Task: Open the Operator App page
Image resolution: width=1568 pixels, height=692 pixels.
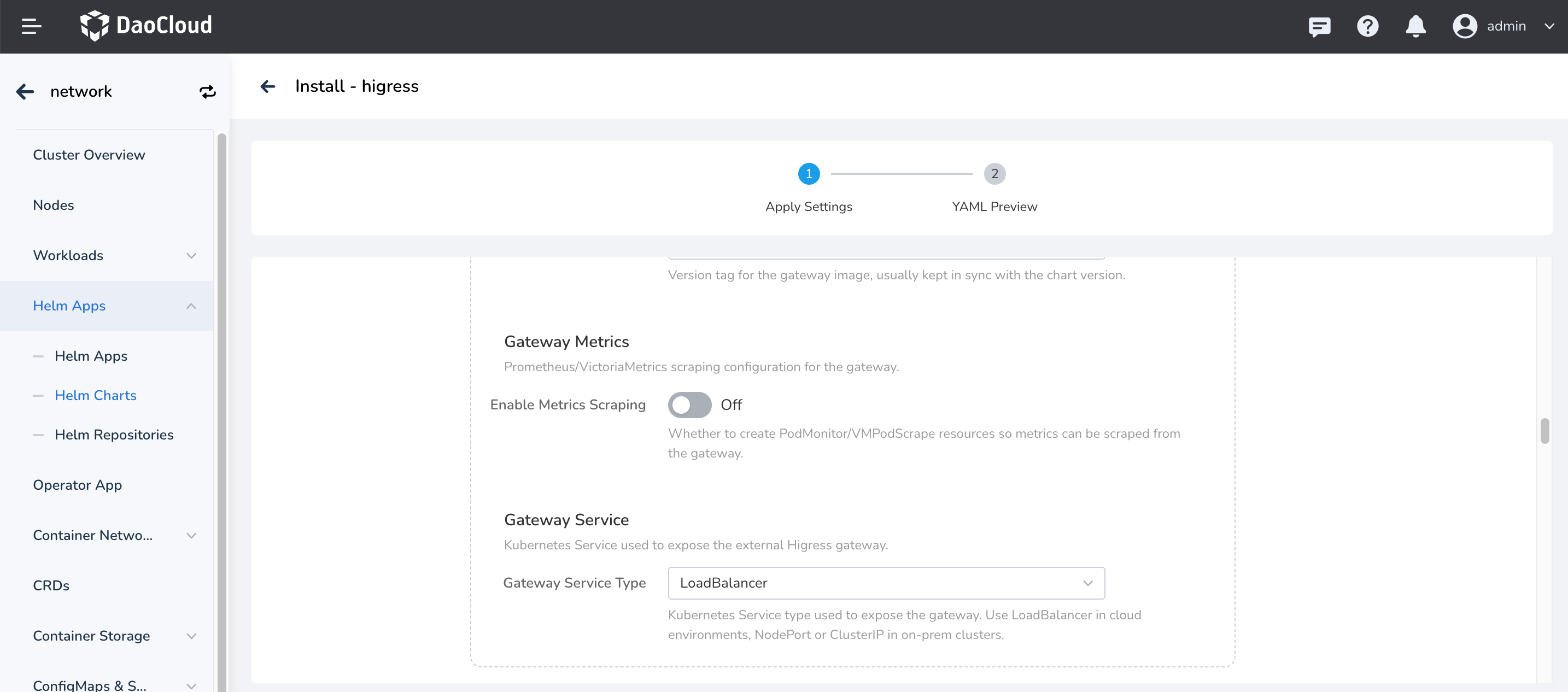Action: [77, 485]
